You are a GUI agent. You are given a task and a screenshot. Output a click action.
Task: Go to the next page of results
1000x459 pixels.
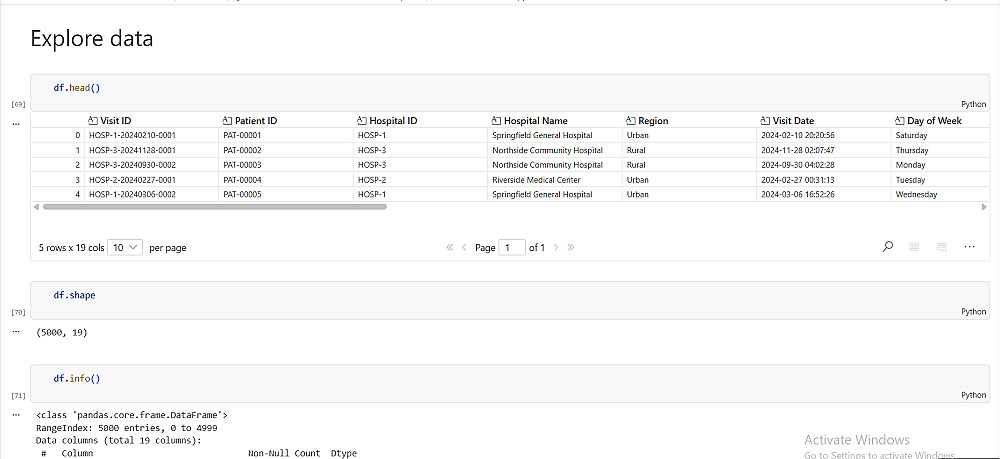[x=556, y=247]
